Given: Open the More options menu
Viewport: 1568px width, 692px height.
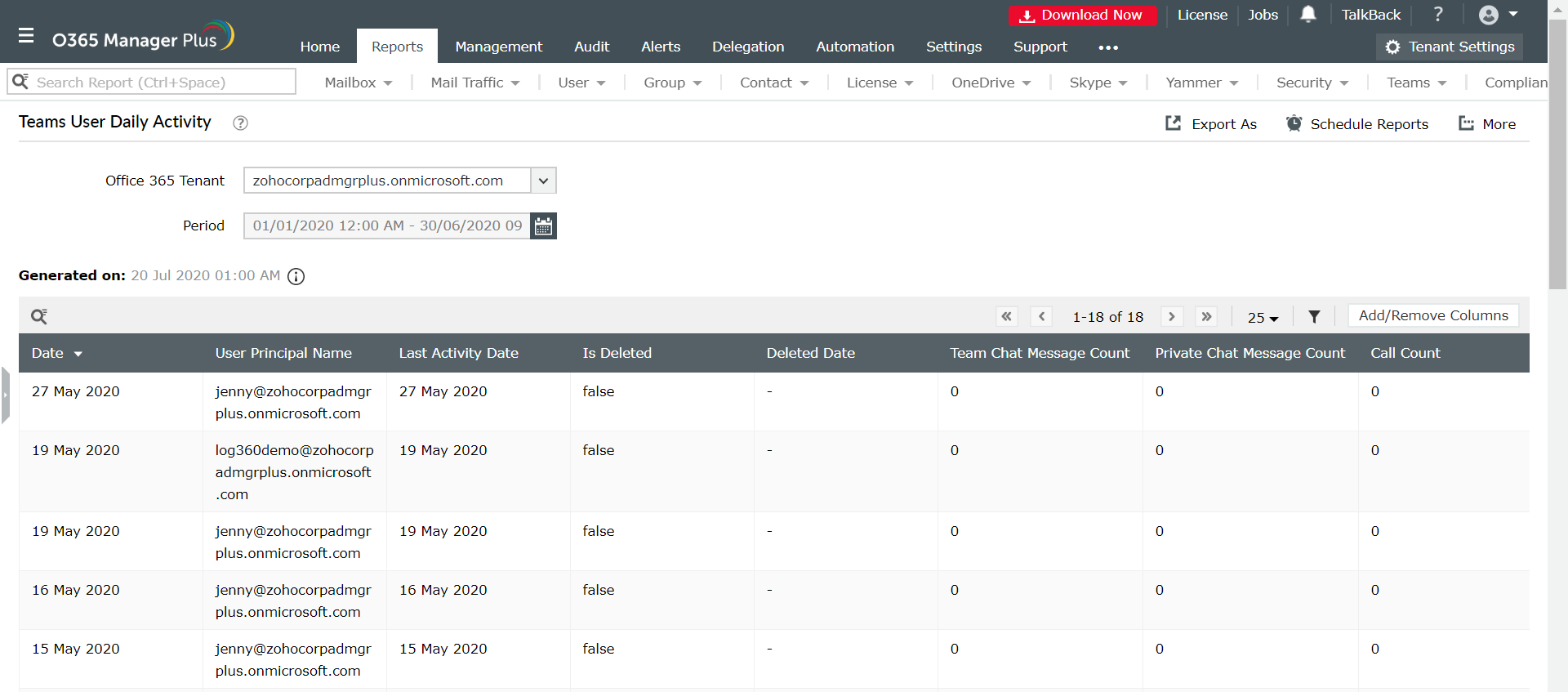Looking at the screenshot, I should (x=1487, y=123).
